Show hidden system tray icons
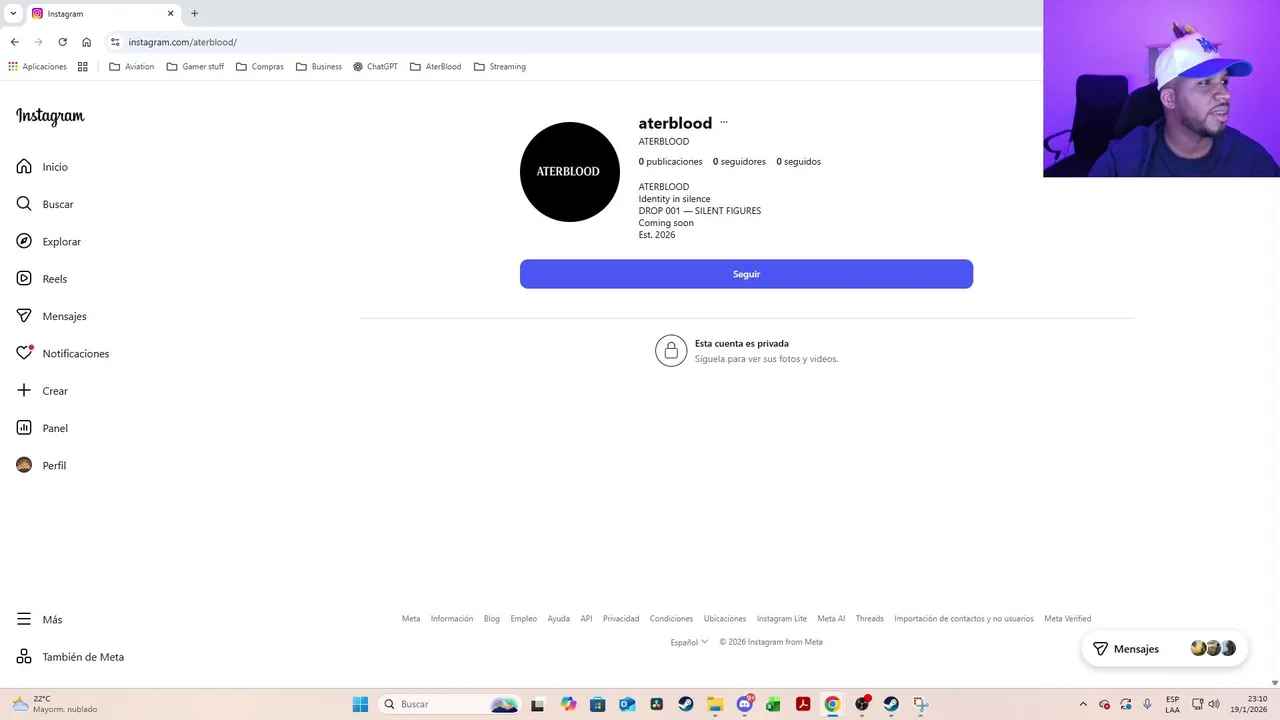The width and height of the screenshot is (1280, 720). coord(1082,704)
